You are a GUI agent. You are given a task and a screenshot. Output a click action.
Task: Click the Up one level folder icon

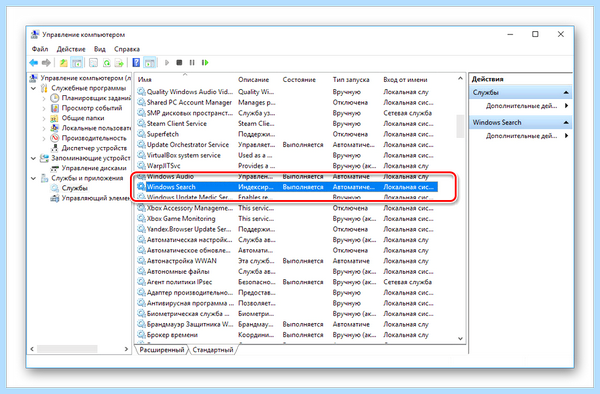click(64, 63)
